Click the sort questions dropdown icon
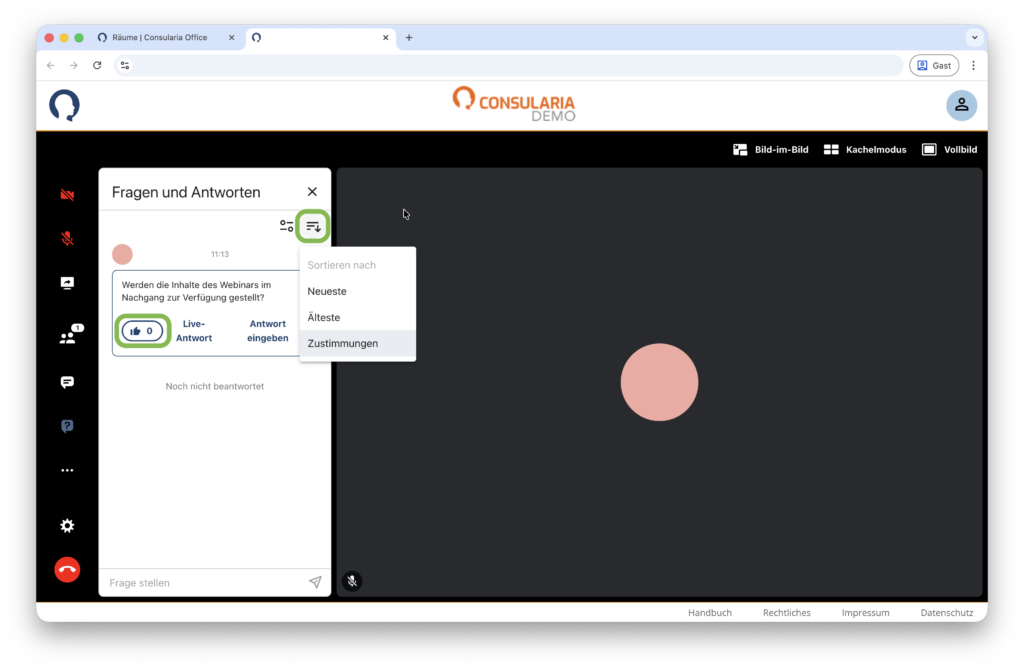Viewport: 1024px width, 670px height. tap(314, 227)
